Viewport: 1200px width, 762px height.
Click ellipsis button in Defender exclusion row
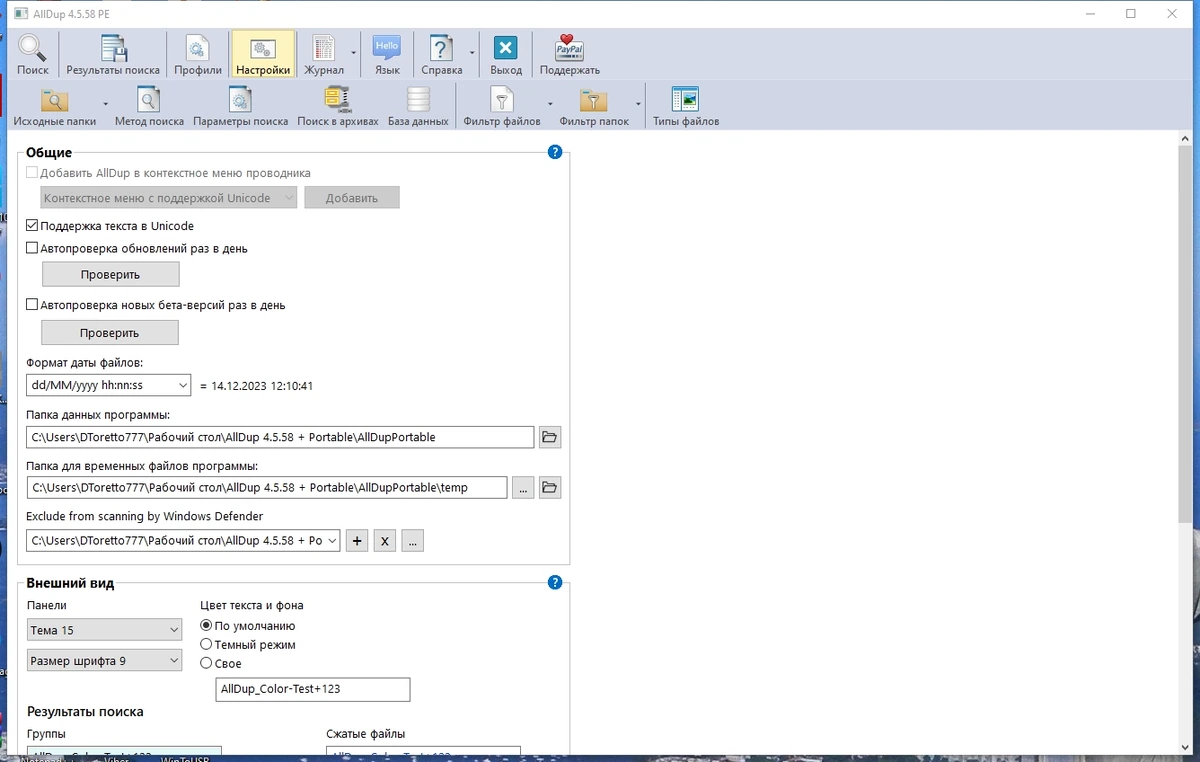click(x=413, y=541)
